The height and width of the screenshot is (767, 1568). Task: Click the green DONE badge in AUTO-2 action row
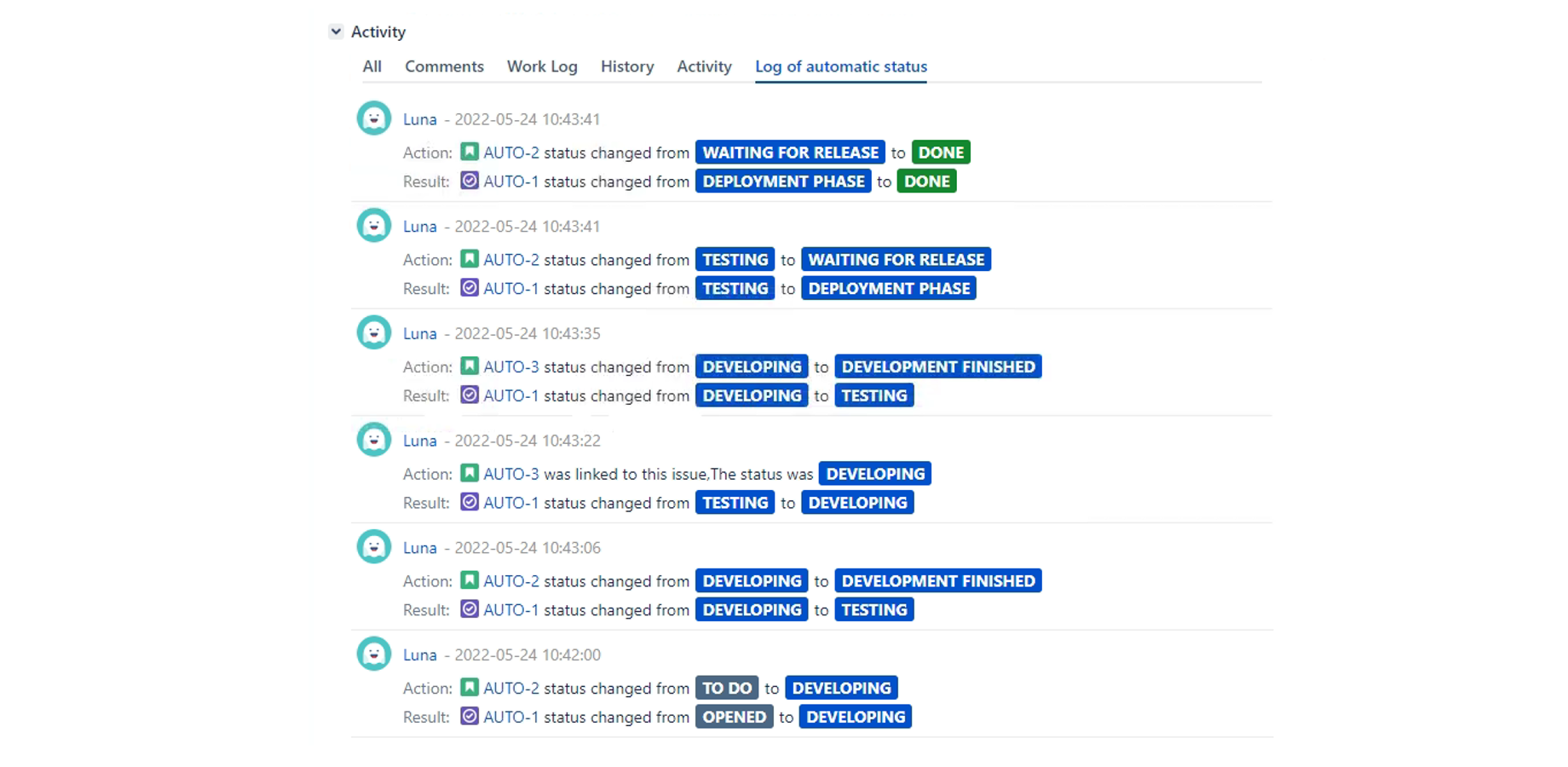click(941, 153)
